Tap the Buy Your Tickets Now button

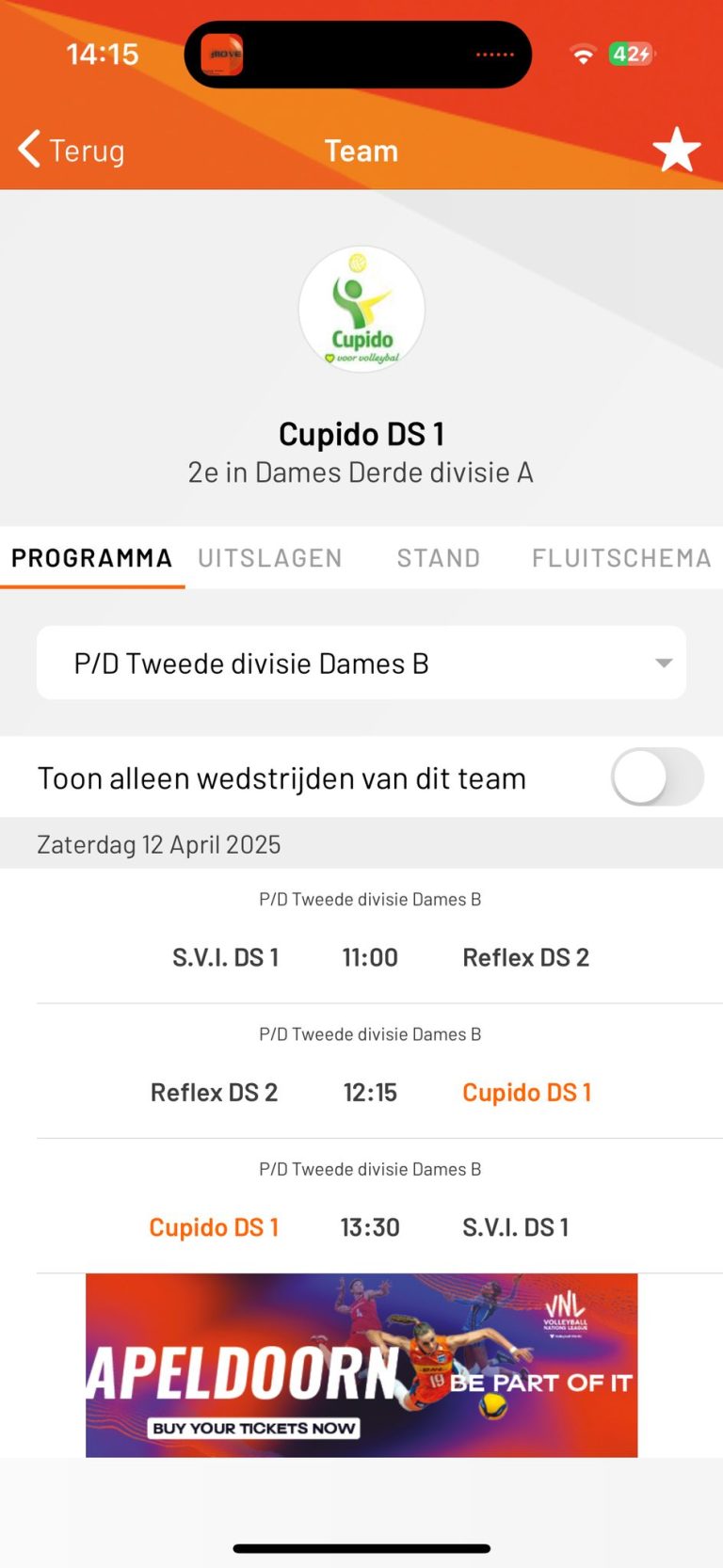pyautogui.click(x=253, y=1428)
